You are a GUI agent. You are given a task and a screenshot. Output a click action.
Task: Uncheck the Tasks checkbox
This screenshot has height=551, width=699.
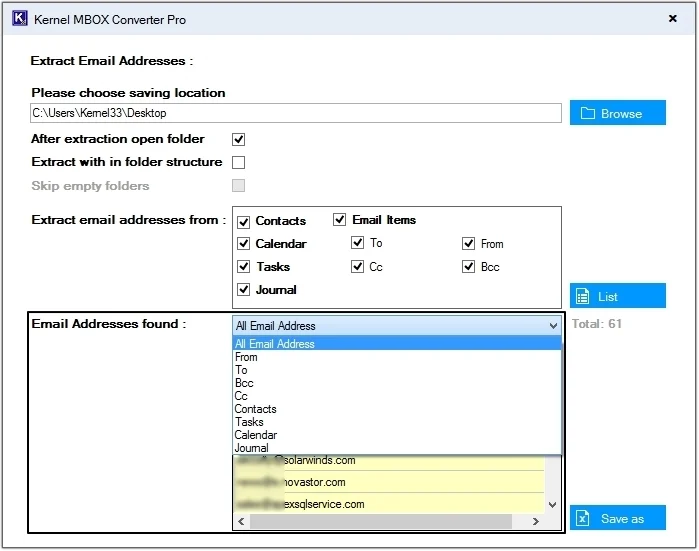pyautogui.click(x=243, y=267)
